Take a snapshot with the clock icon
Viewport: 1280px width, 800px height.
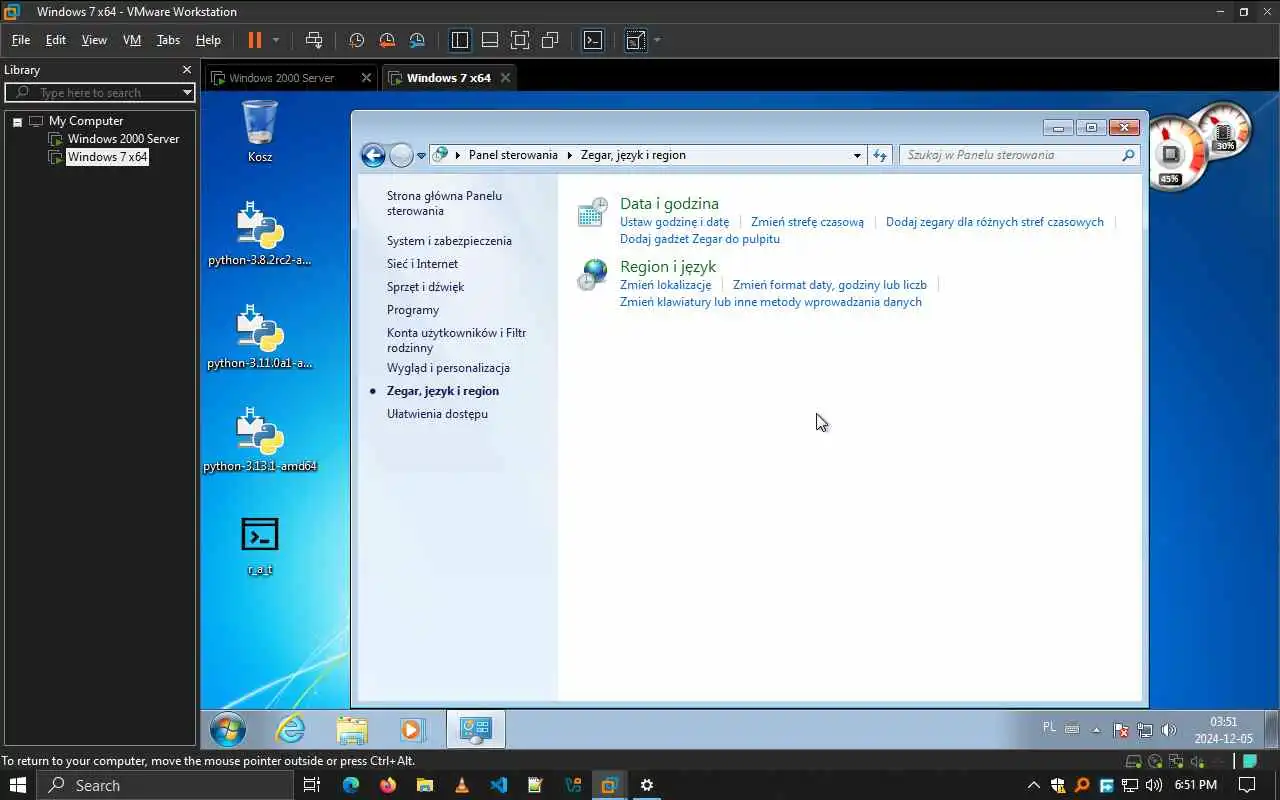tap(356, 40)
